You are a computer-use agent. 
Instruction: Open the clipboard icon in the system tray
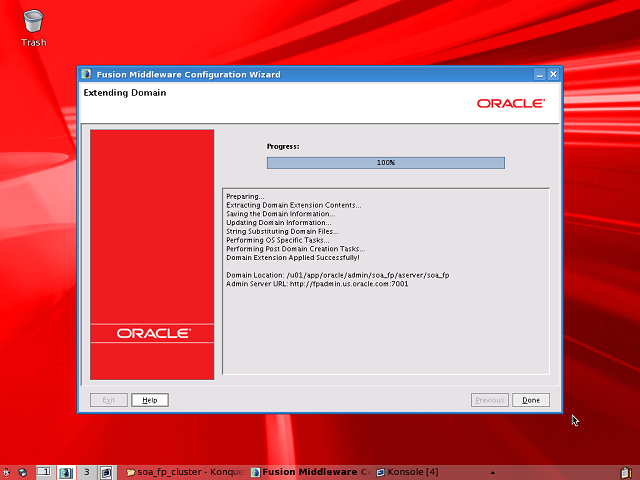[626, 473]
